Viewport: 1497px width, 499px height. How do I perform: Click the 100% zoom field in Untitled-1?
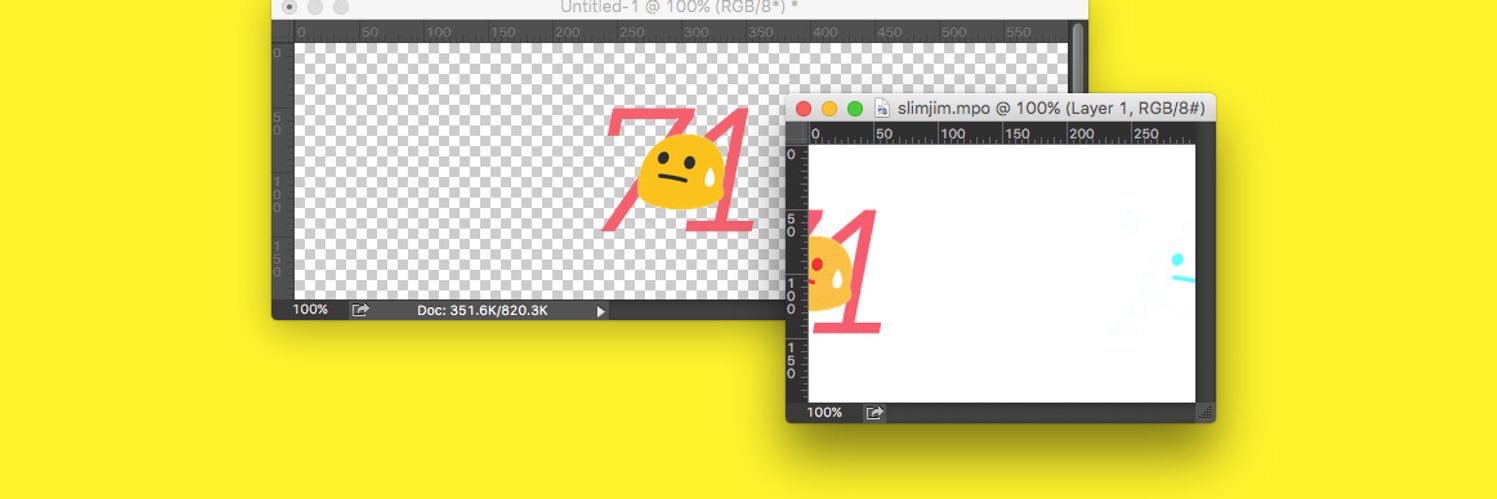pyautogui.click(x=310, y=310)
